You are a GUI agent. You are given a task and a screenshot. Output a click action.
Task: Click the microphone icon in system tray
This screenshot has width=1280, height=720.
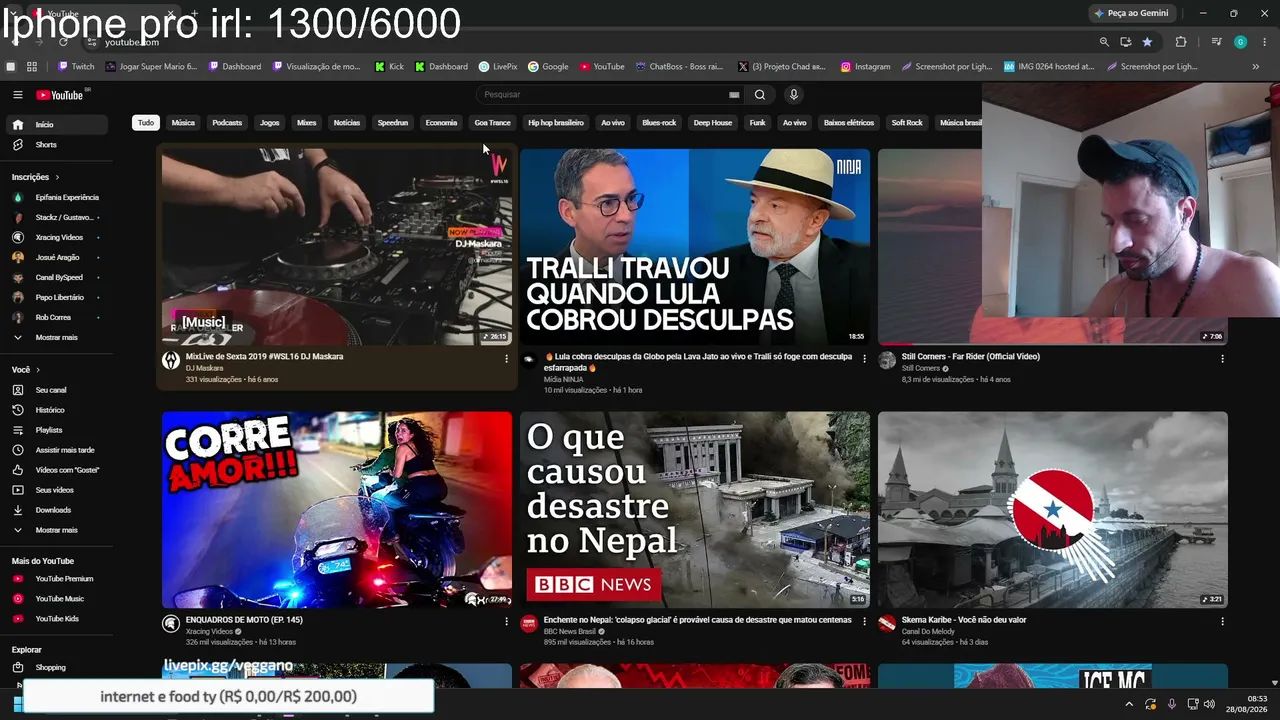(1171, 704)
